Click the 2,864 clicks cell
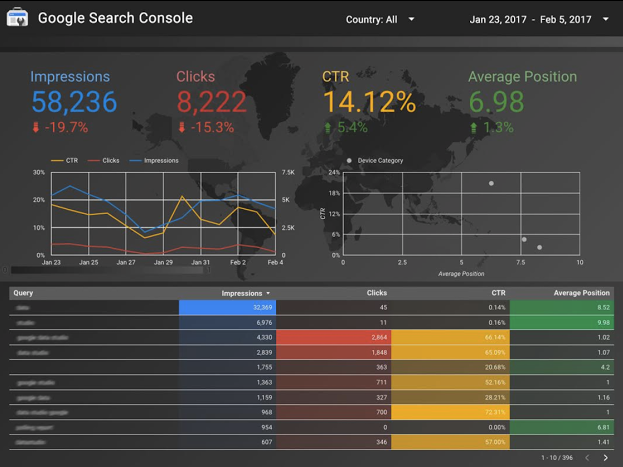Viewport: 623px width, 467px height. tap(333, 337)
